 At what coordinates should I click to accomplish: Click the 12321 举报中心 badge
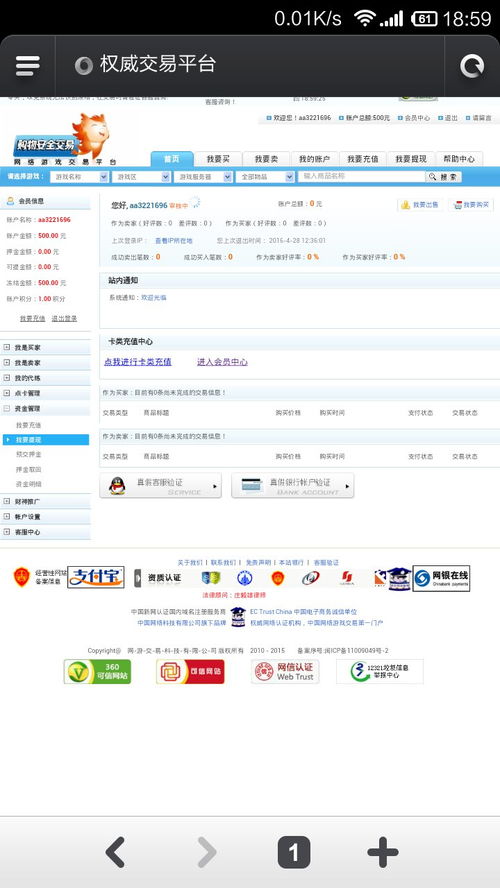[x=379, y=672]
